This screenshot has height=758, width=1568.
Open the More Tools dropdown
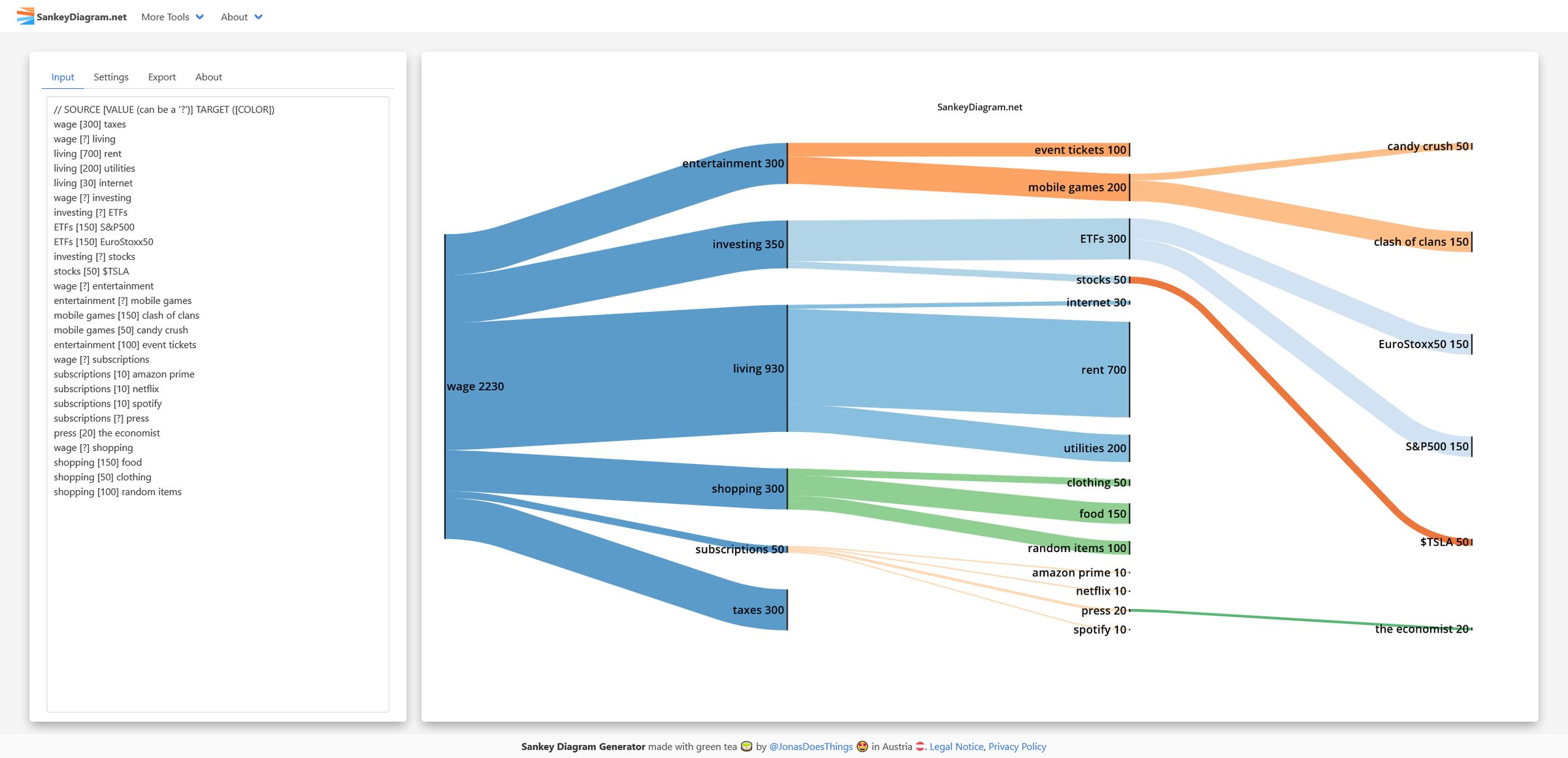(x=165, y=16)
